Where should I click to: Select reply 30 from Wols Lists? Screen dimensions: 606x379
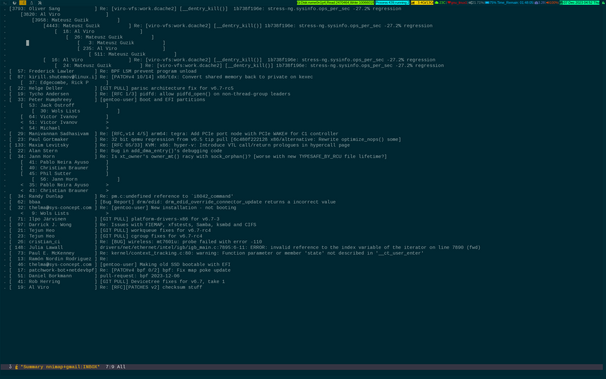click(76, 111)
